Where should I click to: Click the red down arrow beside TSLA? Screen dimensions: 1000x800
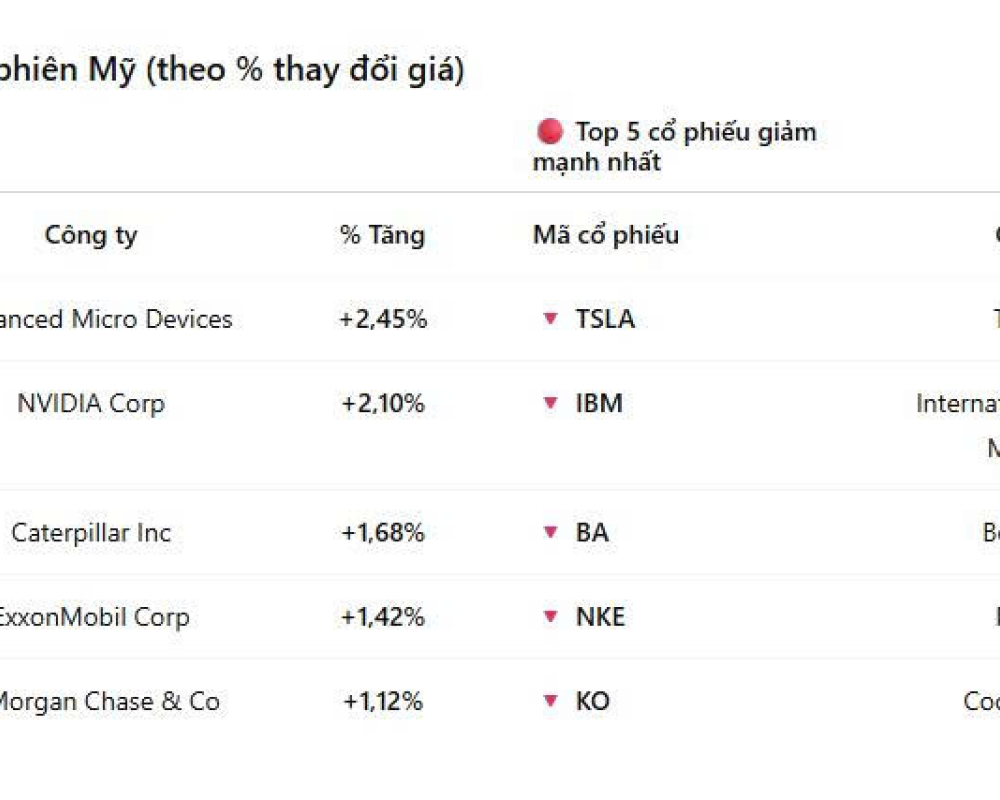click(x=549, y=319)
